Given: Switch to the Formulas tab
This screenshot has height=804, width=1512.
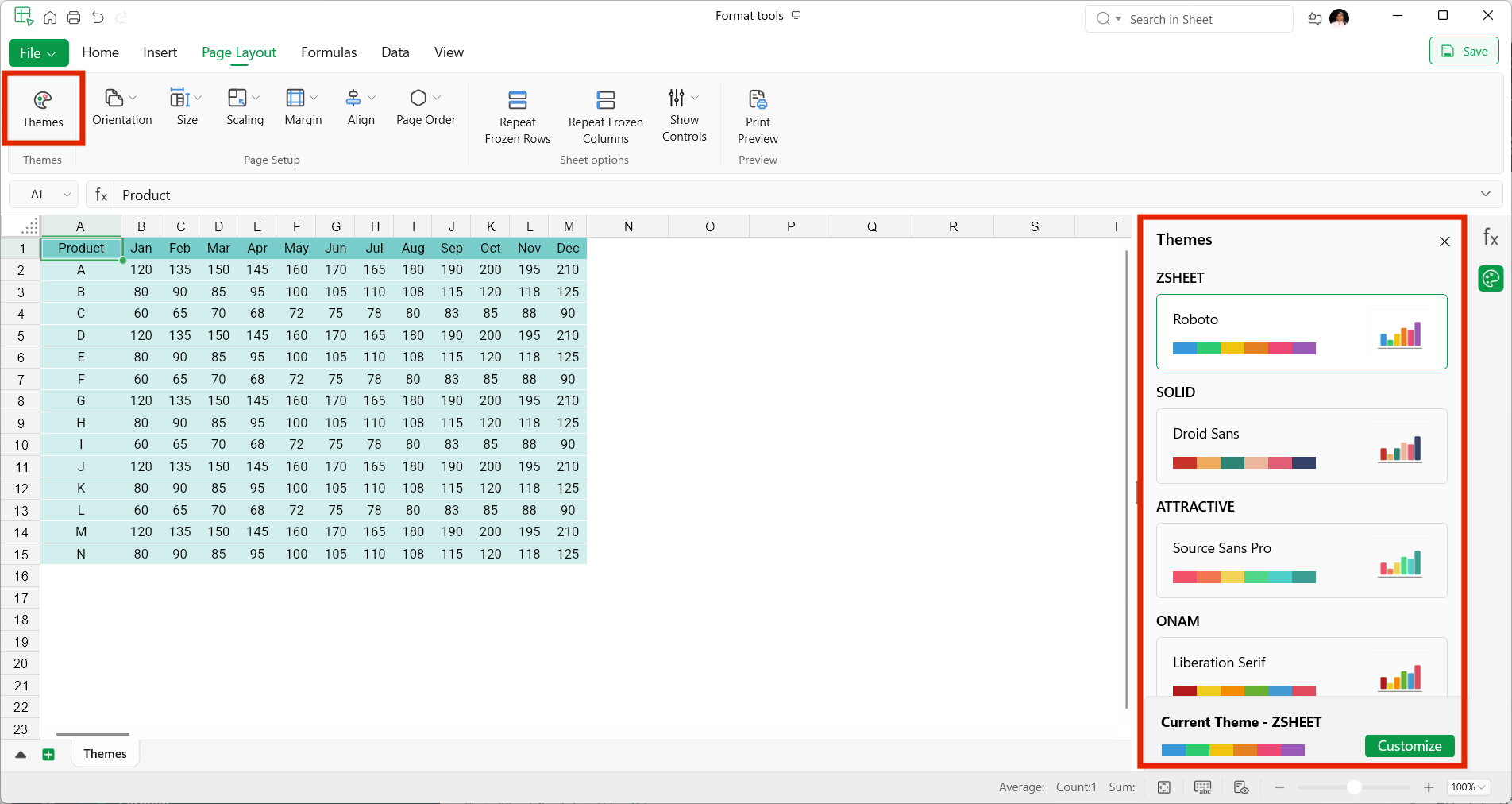Looking at the screenshot, I should pos(329,52).
